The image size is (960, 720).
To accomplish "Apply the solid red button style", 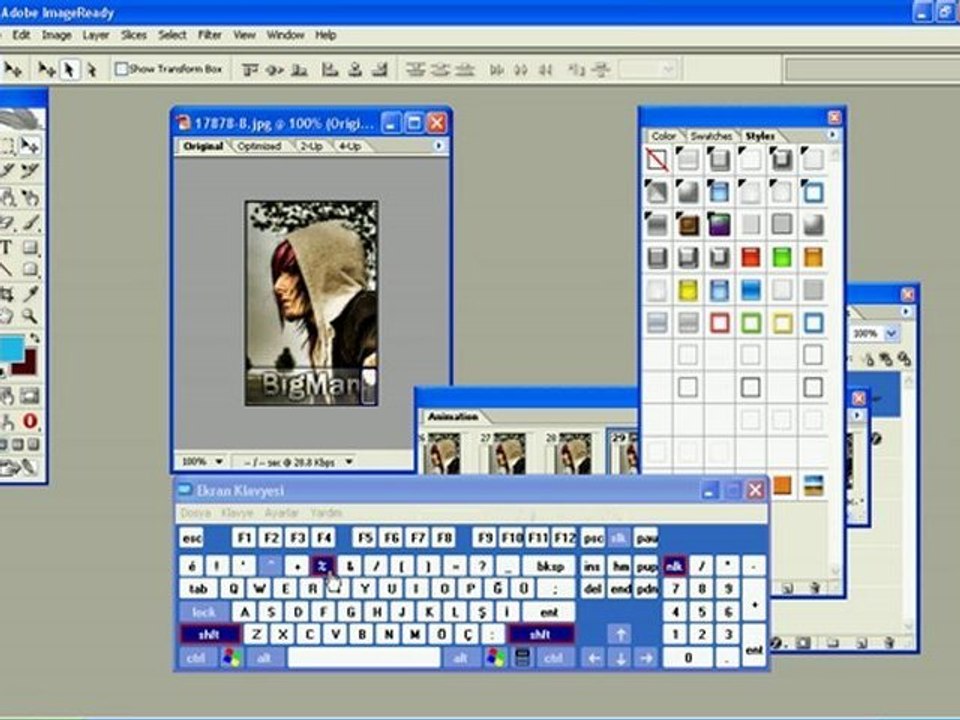I will 751,257.
